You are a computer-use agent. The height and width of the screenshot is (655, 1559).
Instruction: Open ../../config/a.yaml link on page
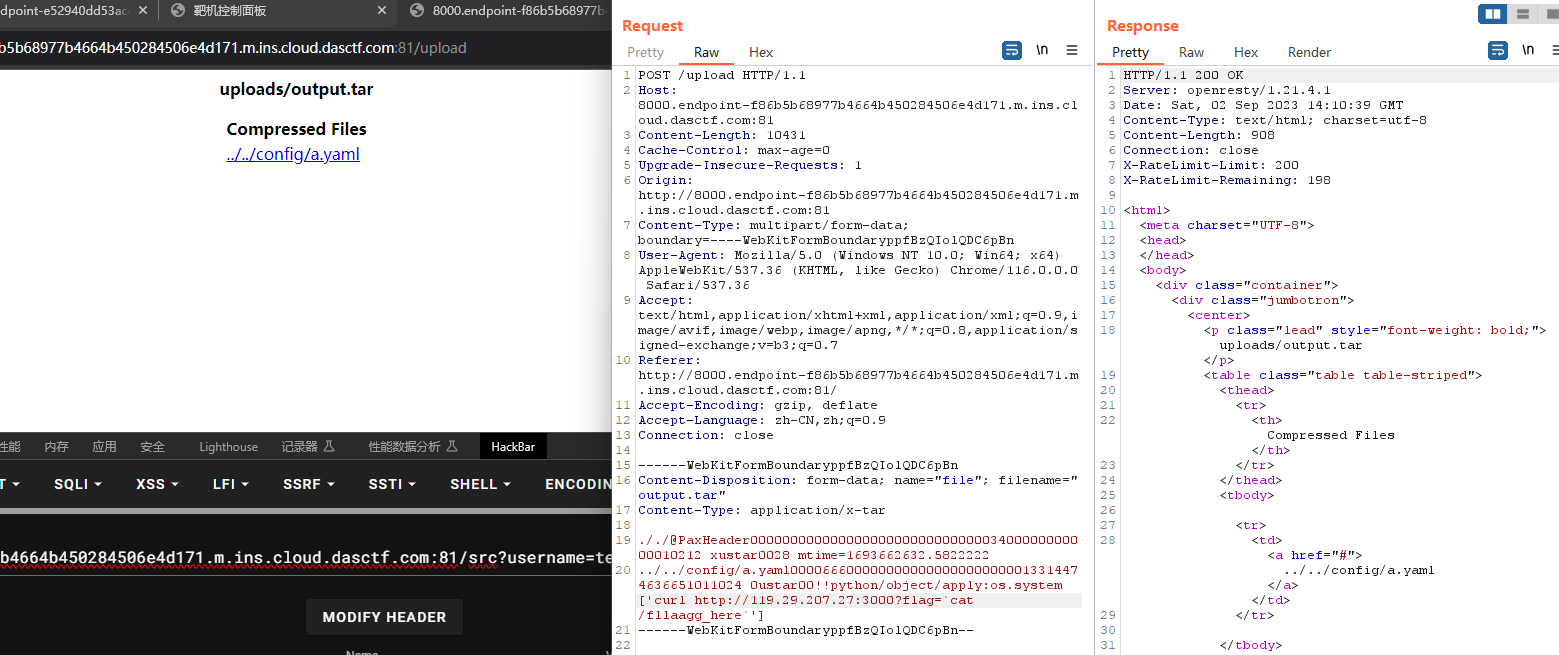[x=293, y=154]
